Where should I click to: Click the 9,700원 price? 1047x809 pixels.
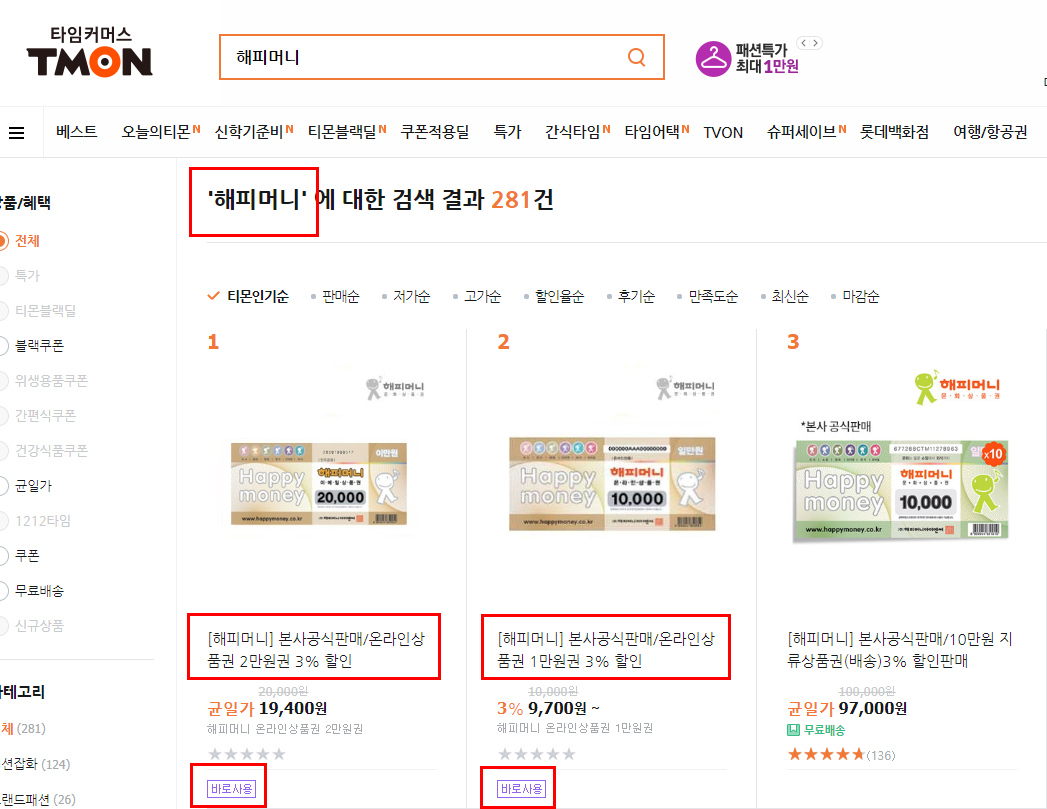tap(557, 708)
